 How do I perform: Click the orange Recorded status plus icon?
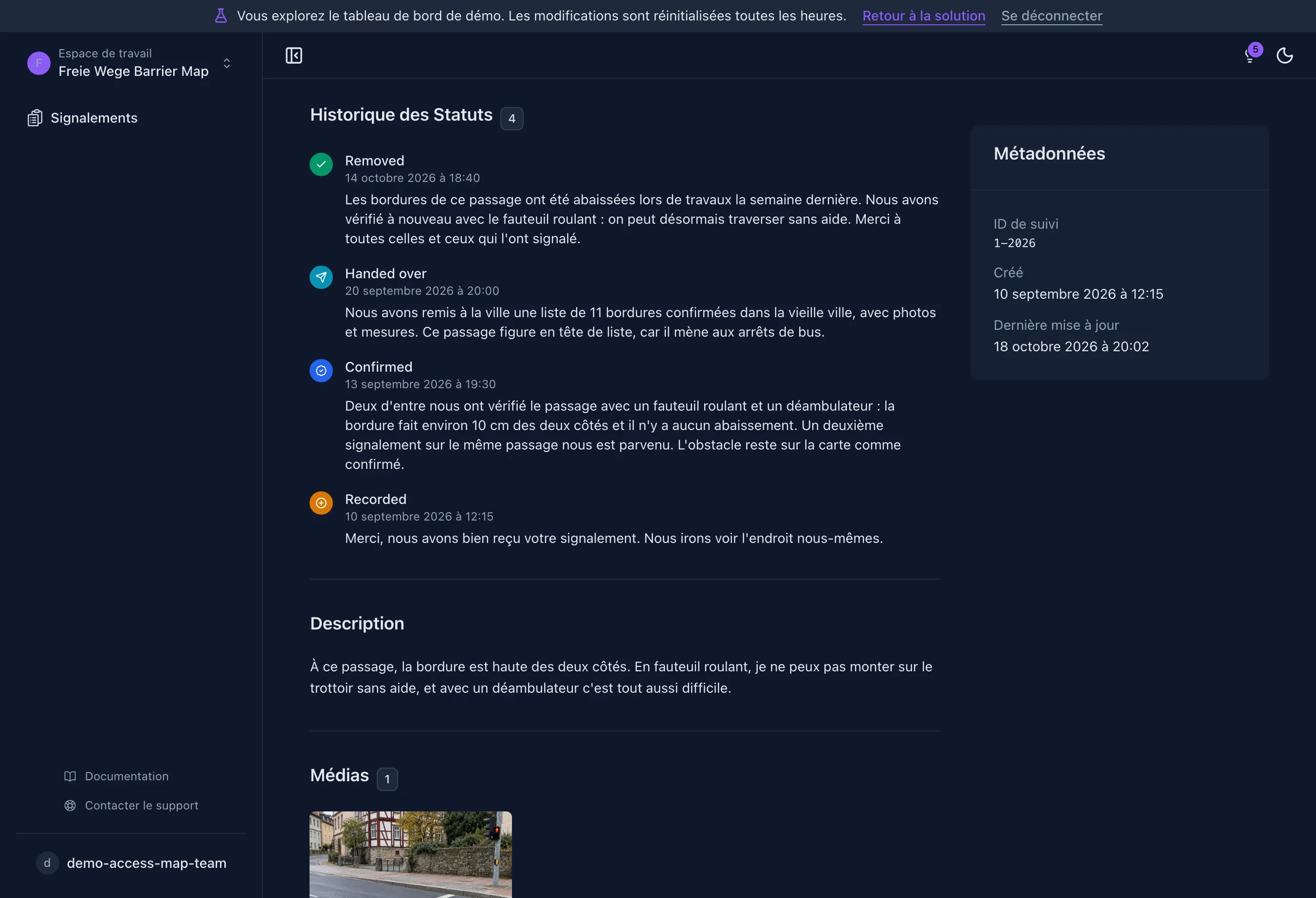321,503
